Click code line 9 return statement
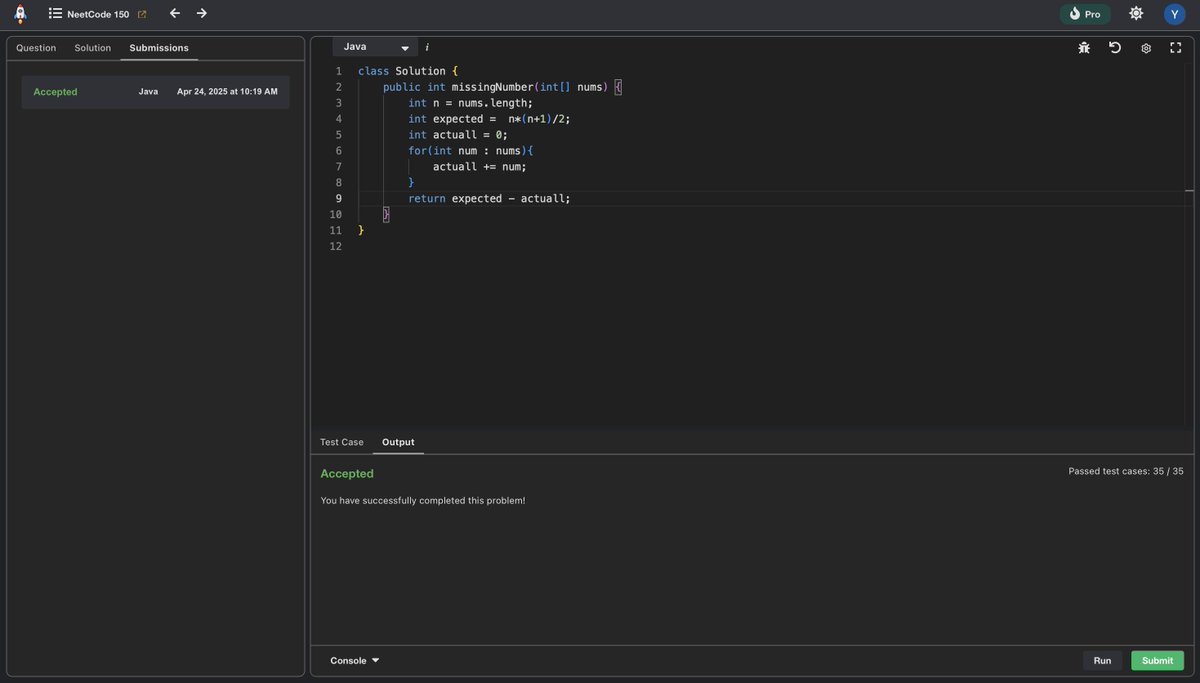 [489, 199]
